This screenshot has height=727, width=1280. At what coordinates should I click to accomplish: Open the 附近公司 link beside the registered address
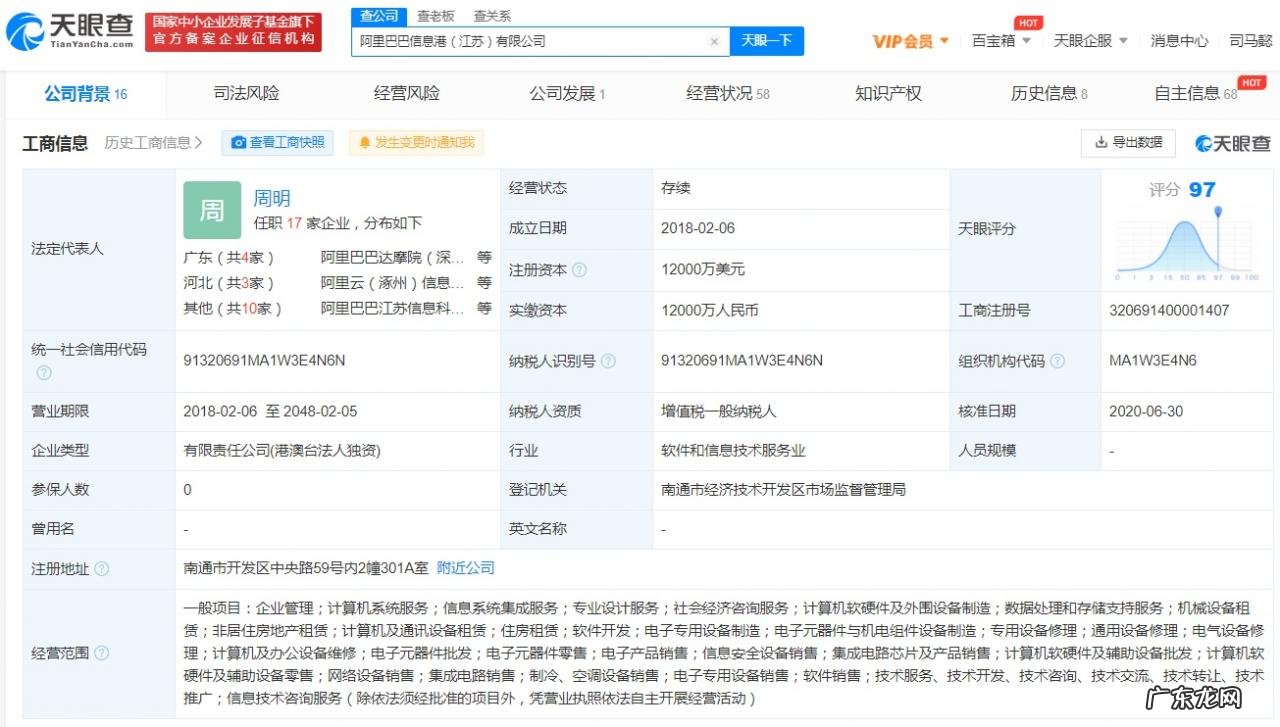[x=467, y=568]
